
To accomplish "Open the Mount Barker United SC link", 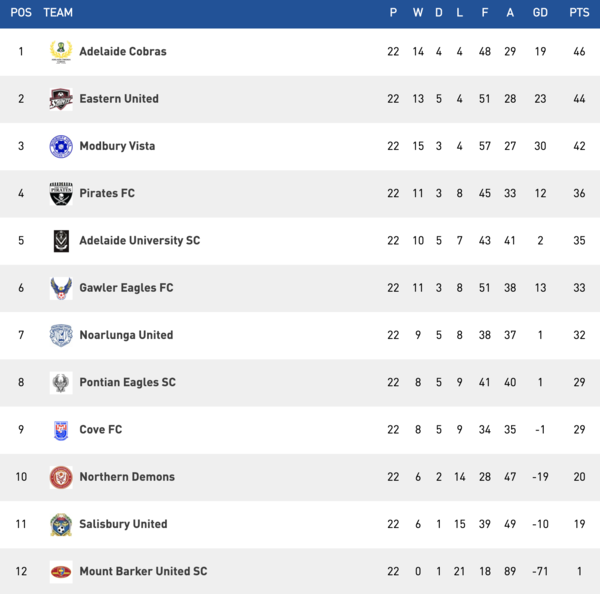I will 143,572.
